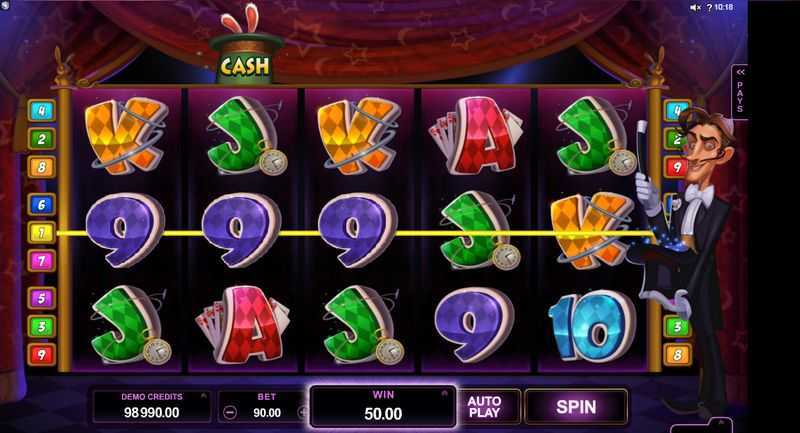
Task: Expand the WIN panel arrow
Action: tap(444, 394)
